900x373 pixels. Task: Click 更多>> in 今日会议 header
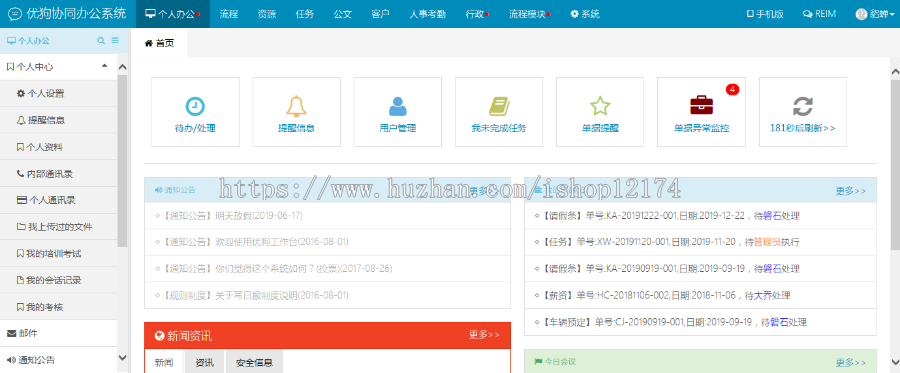tap(851, 362)
